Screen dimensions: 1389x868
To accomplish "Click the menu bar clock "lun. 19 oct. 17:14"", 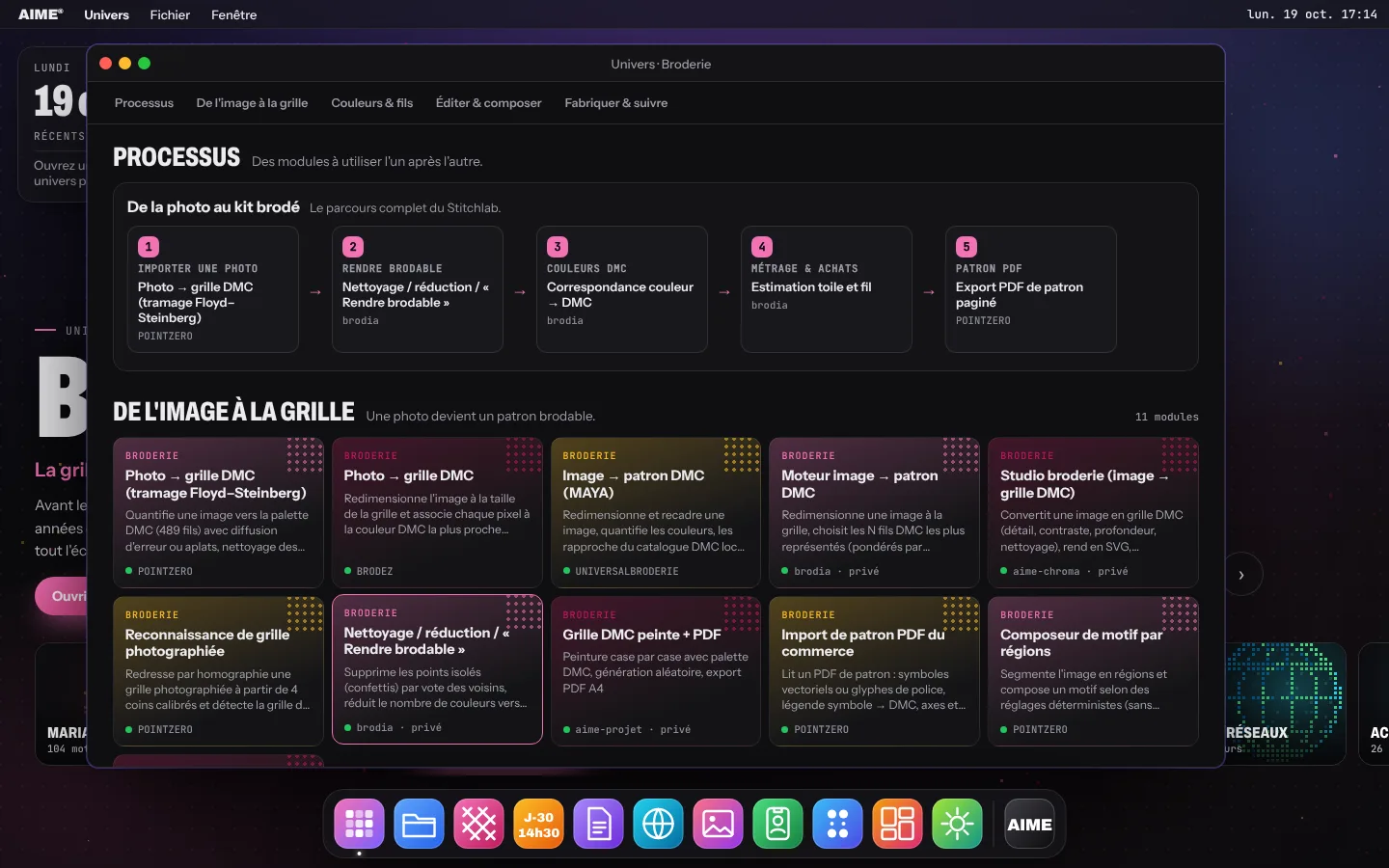I will (1312, 14).
